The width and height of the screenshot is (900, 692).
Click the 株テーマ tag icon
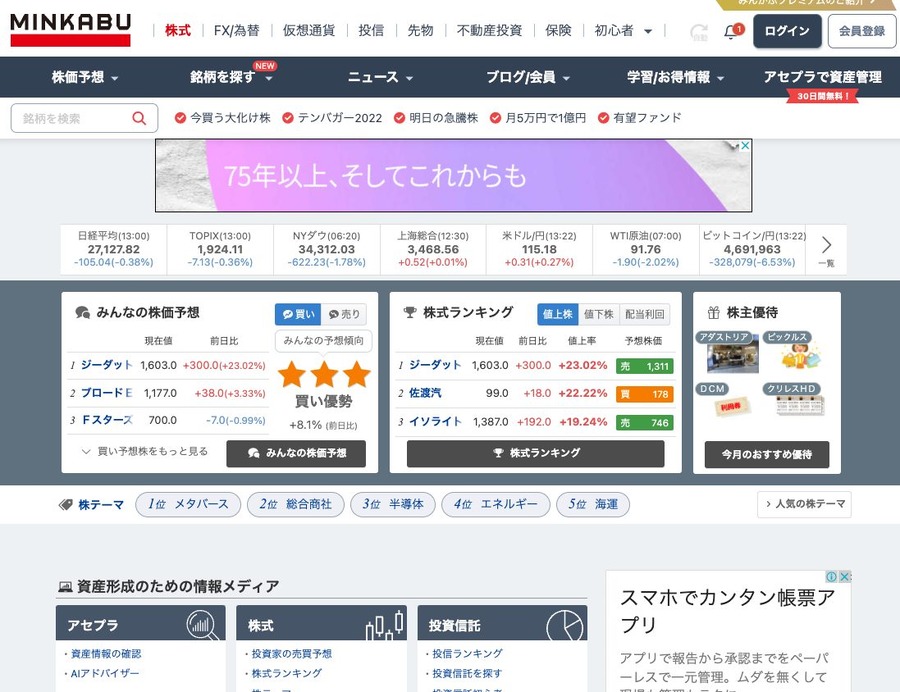tap(65, 505)
